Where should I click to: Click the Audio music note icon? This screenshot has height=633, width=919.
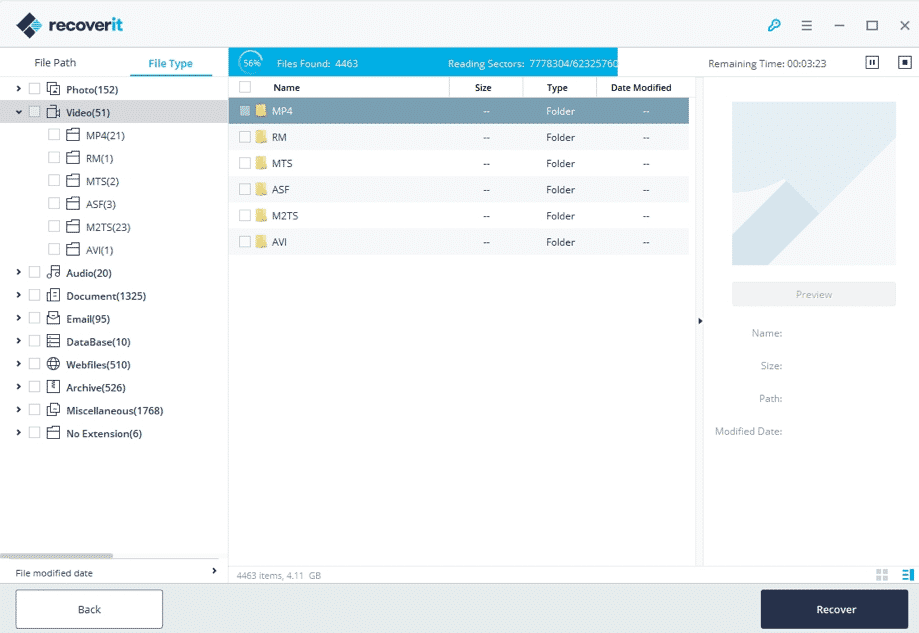pyautogui.click(x=54, y=273)
